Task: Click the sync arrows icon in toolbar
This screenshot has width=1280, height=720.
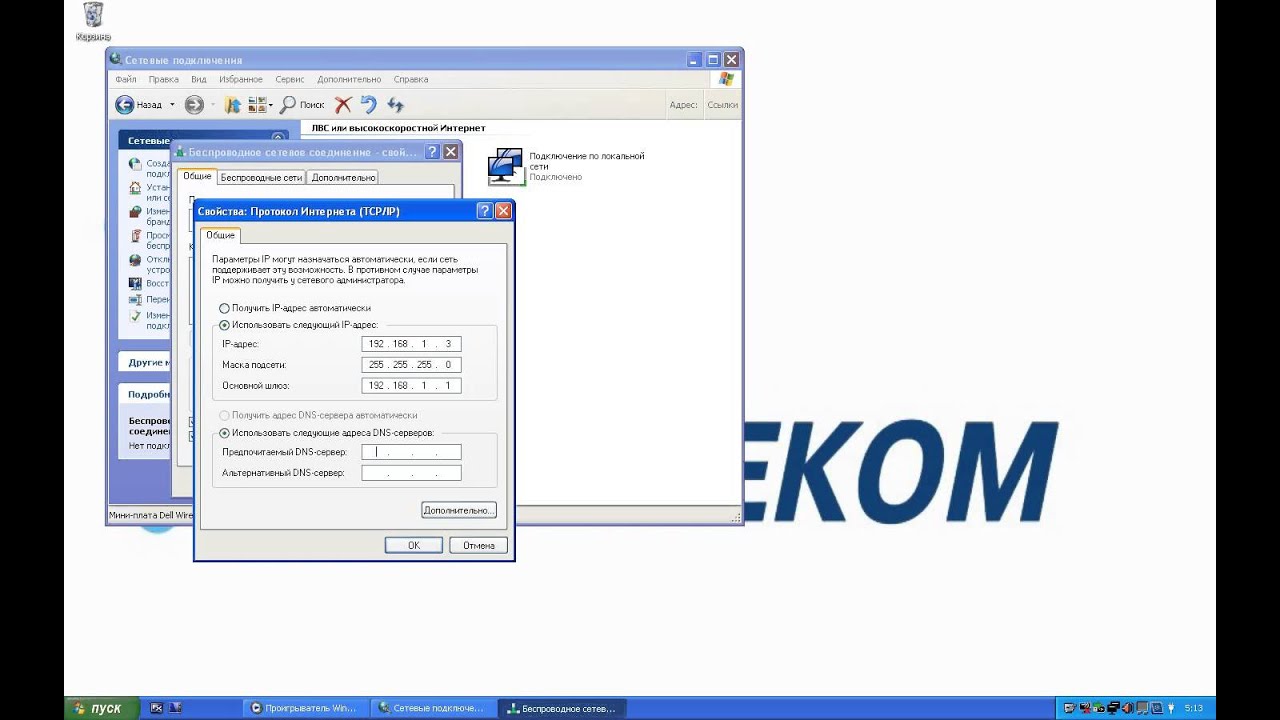Action: [x=395, y=104]
